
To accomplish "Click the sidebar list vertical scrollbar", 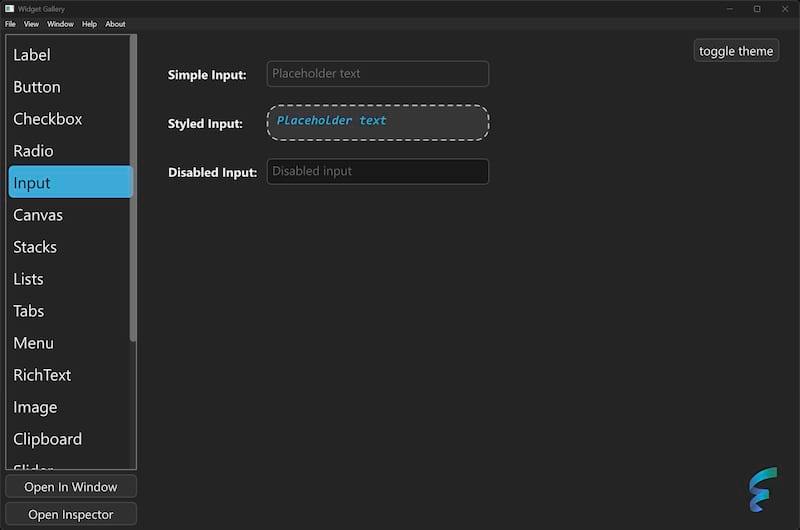I will point(133,190).
